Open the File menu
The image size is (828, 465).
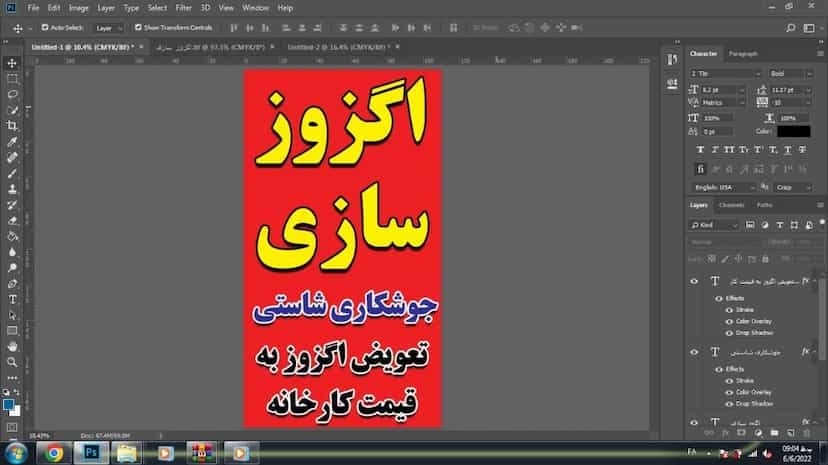[33, 8]
